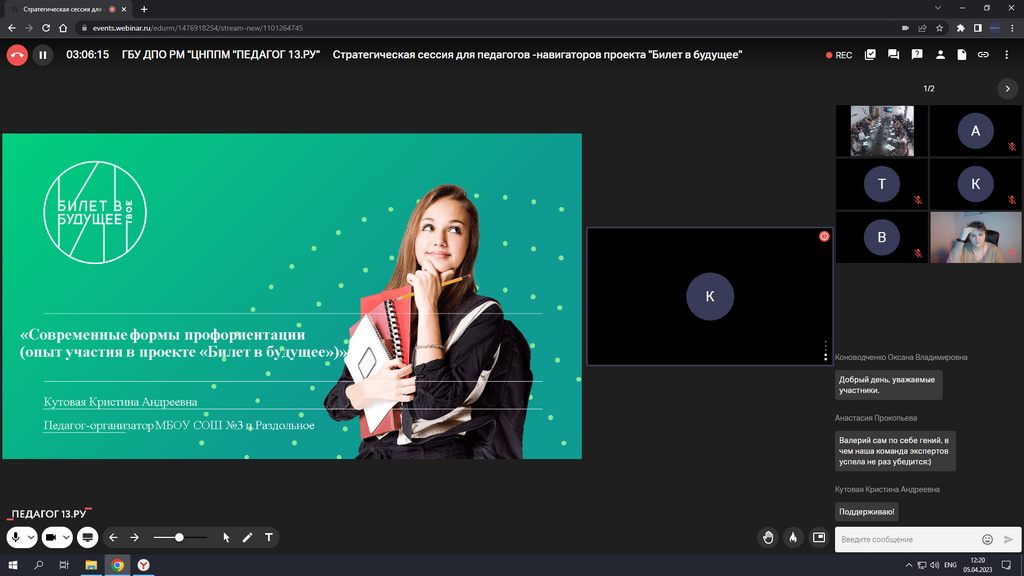Open Chrome three-dot menu

click(x=1013, y=28)
